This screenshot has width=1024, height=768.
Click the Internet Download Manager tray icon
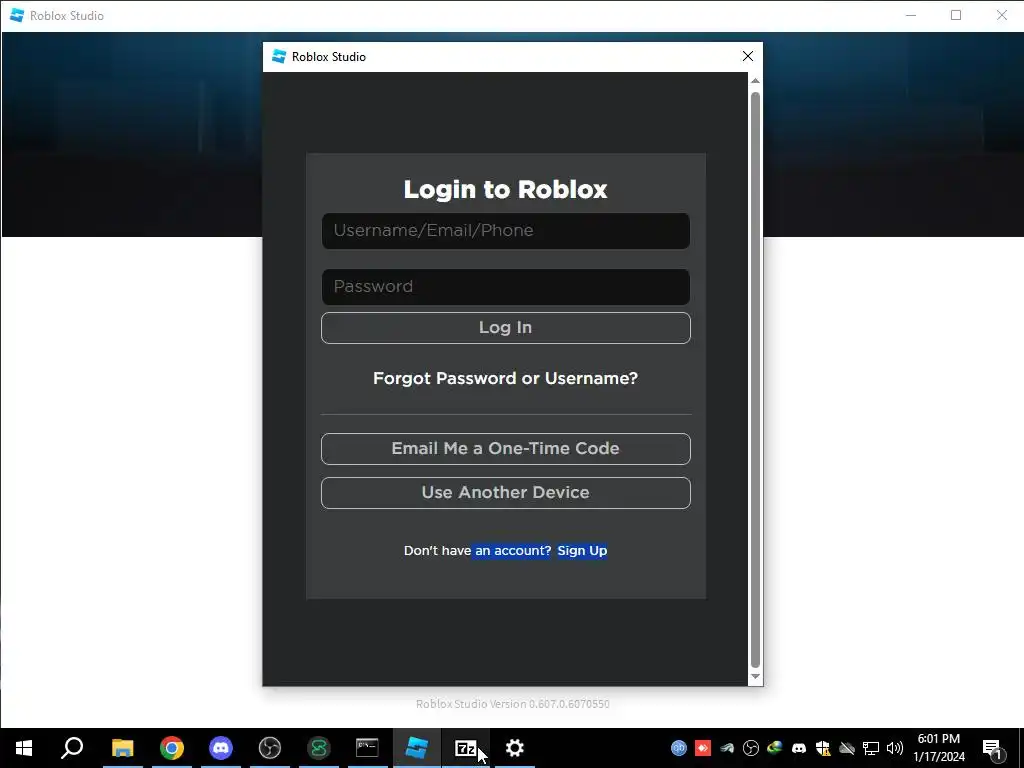[x=775, y=748]
